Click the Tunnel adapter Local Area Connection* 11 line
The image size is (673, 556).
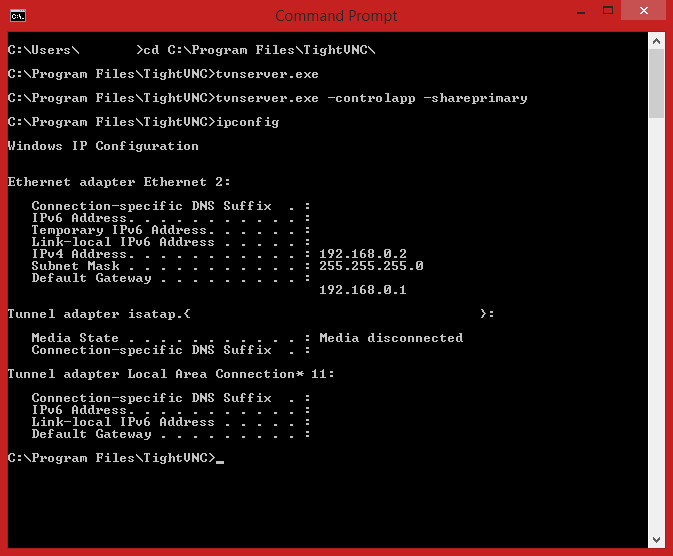pos(171,374)
